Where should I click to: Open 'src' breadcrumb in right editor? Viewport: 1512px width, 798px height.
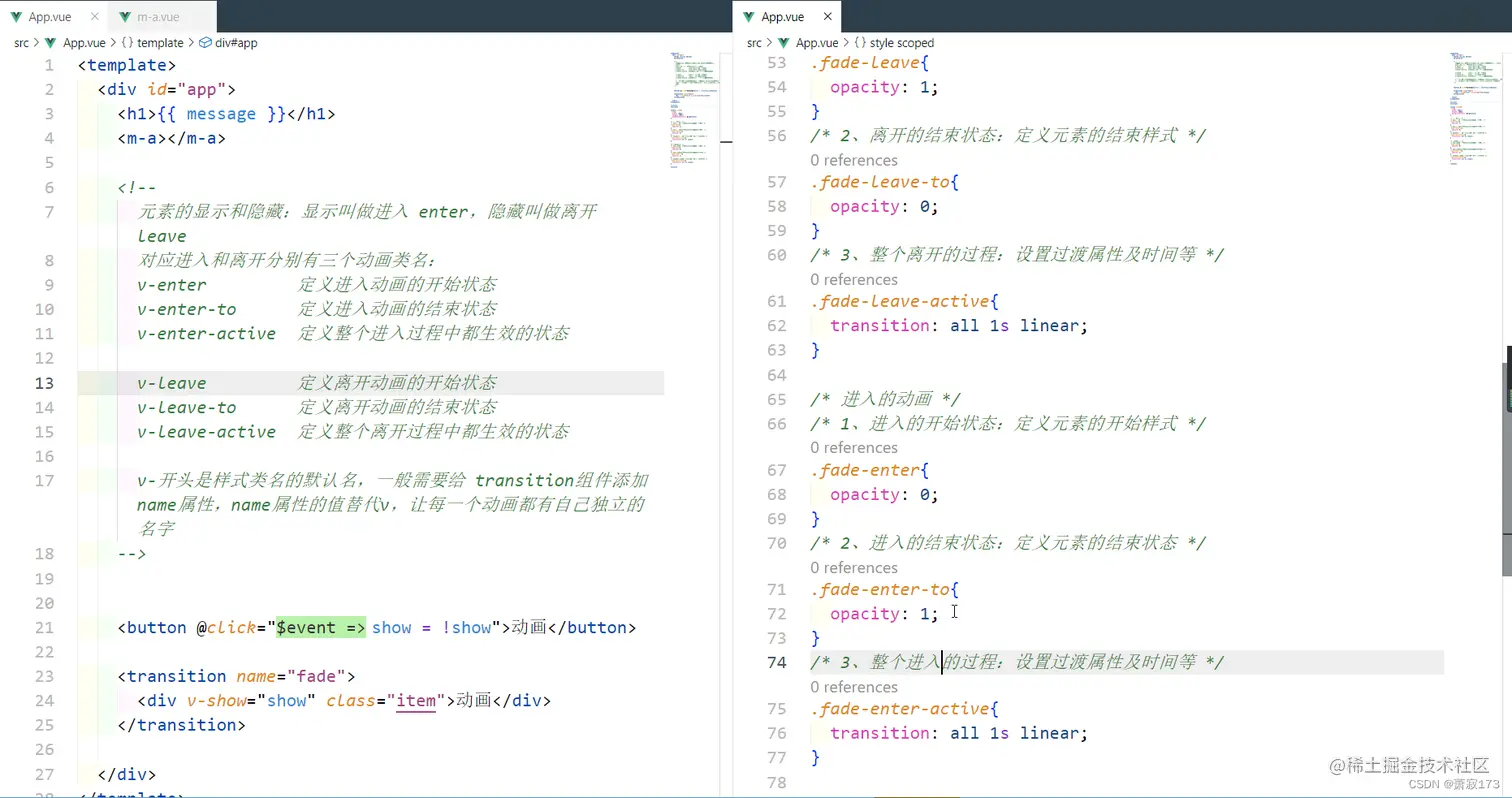754,43
